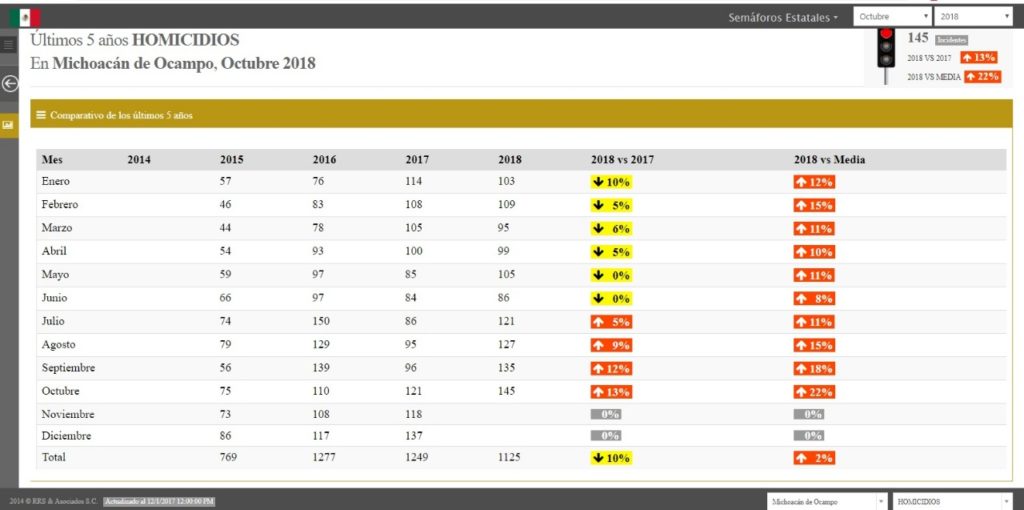The width and height of the screenshot is (1024, 510).
Task: Select the Marzo row label
Action: coord(57,228)
